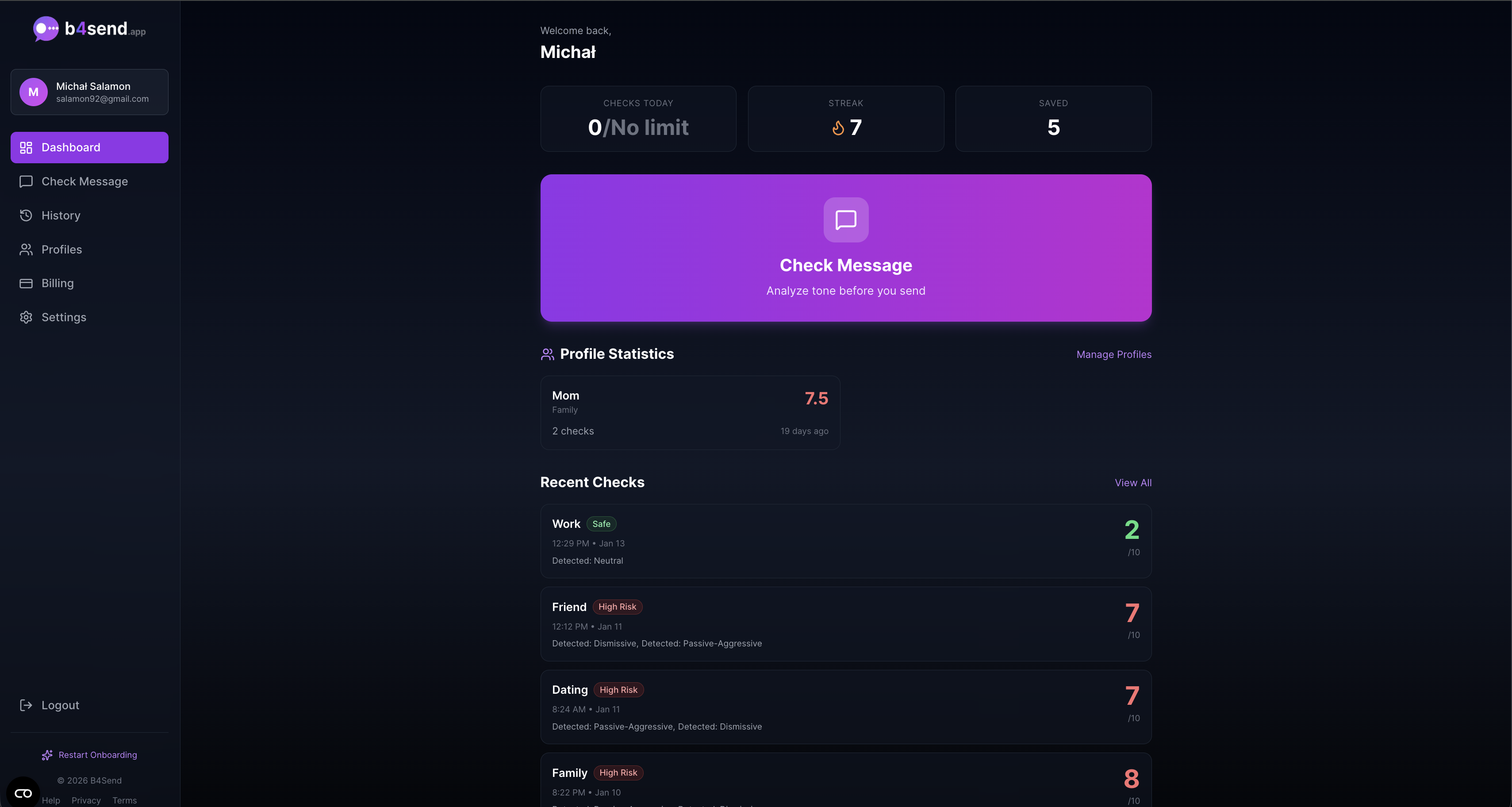Click the sparkles icon next to Restart Onboarding
This screenshot has height=807, width=1512.
(46, 755)
